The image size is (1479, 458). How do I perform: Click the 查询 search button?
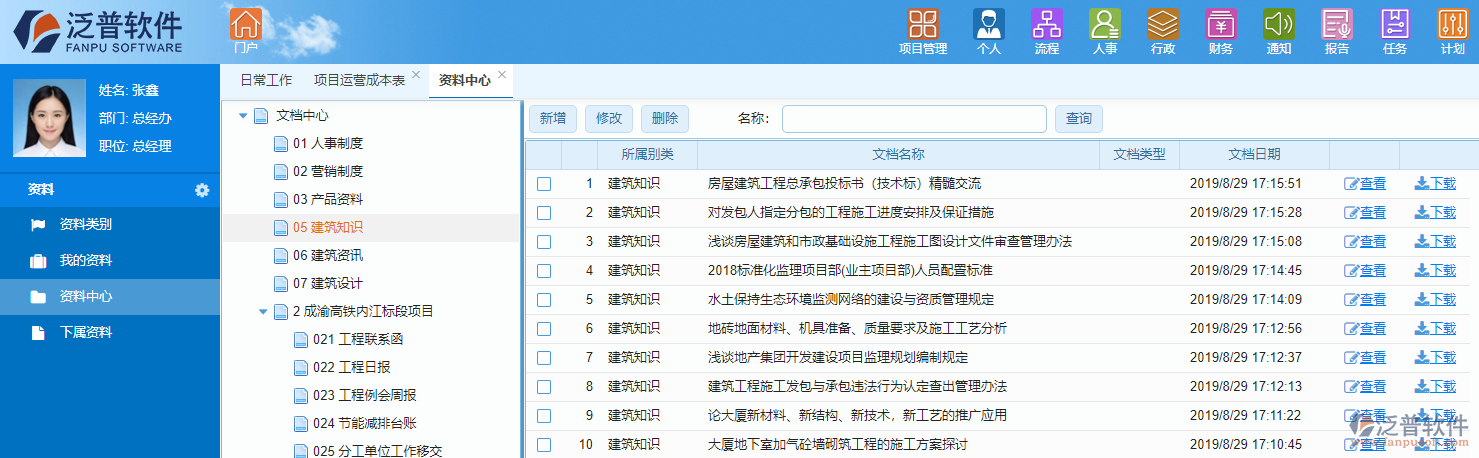1079,119
